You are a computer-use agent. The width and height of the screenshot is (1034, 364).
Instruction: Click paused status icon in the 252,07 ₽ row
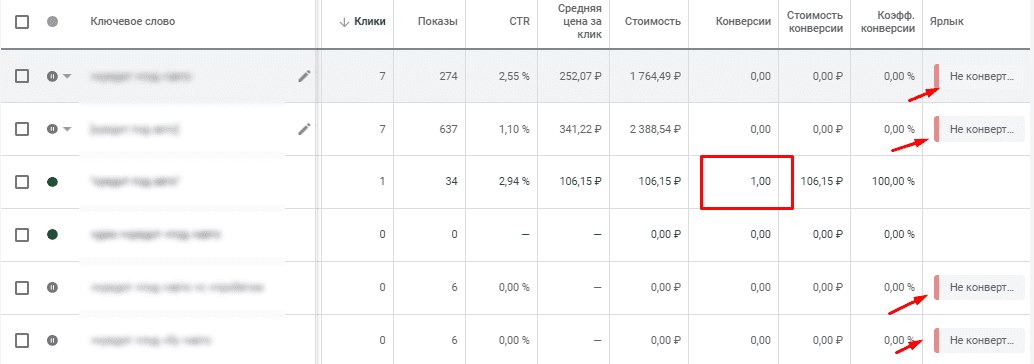click(x=53, y=76)
